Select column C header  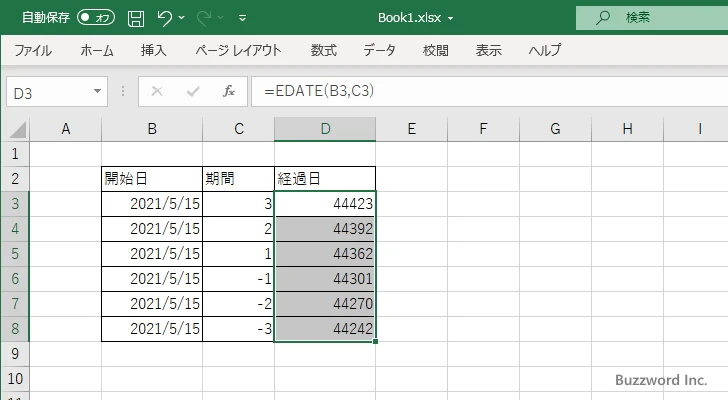coord(239,129)
